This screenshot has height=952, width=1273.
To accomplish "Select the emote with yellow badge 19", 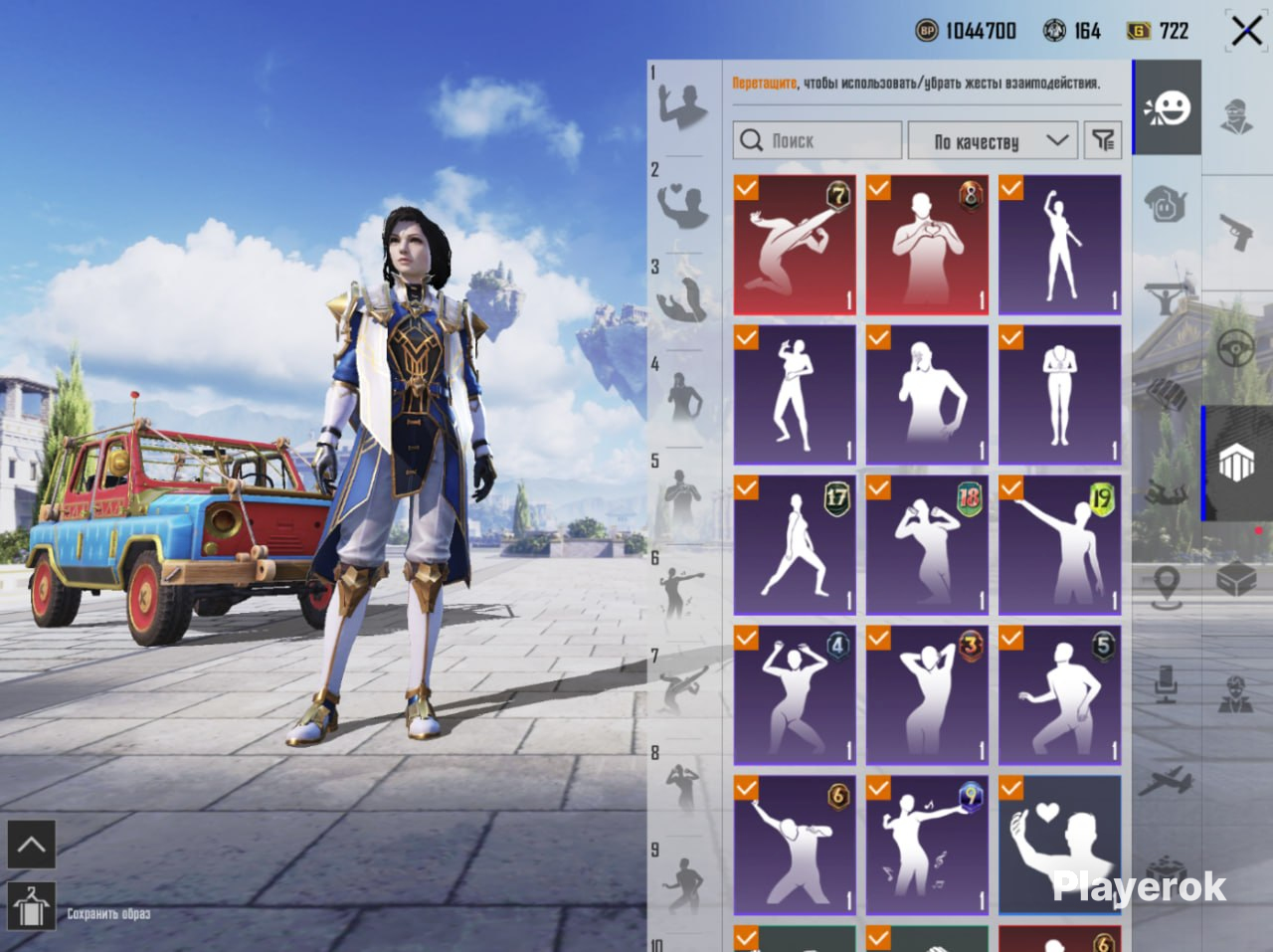I will (1060, 545).
